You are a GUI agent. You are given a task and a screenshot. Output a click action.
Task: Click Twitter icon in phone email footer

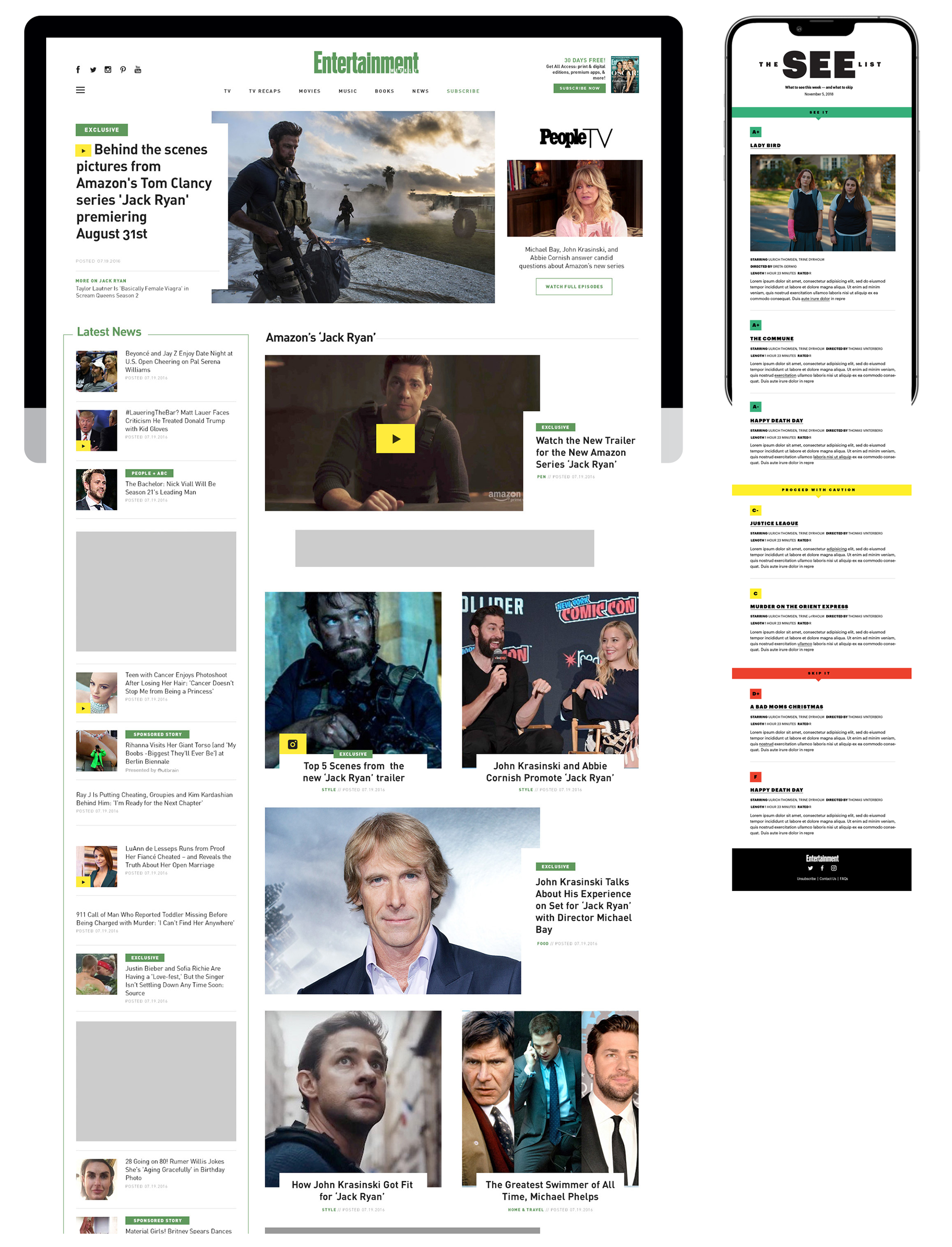pyautogui.click(x=810, y=868)
